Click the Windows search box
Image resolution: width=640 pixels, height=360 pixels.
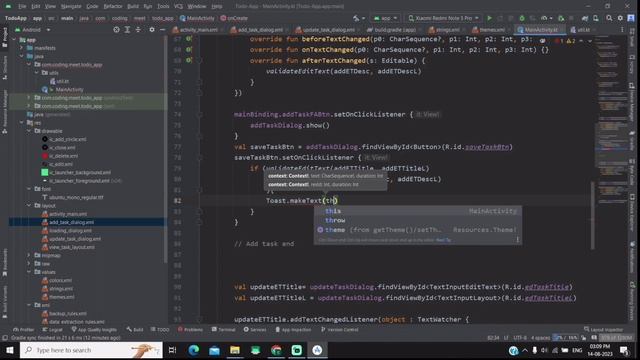click(x=91, y=350)
